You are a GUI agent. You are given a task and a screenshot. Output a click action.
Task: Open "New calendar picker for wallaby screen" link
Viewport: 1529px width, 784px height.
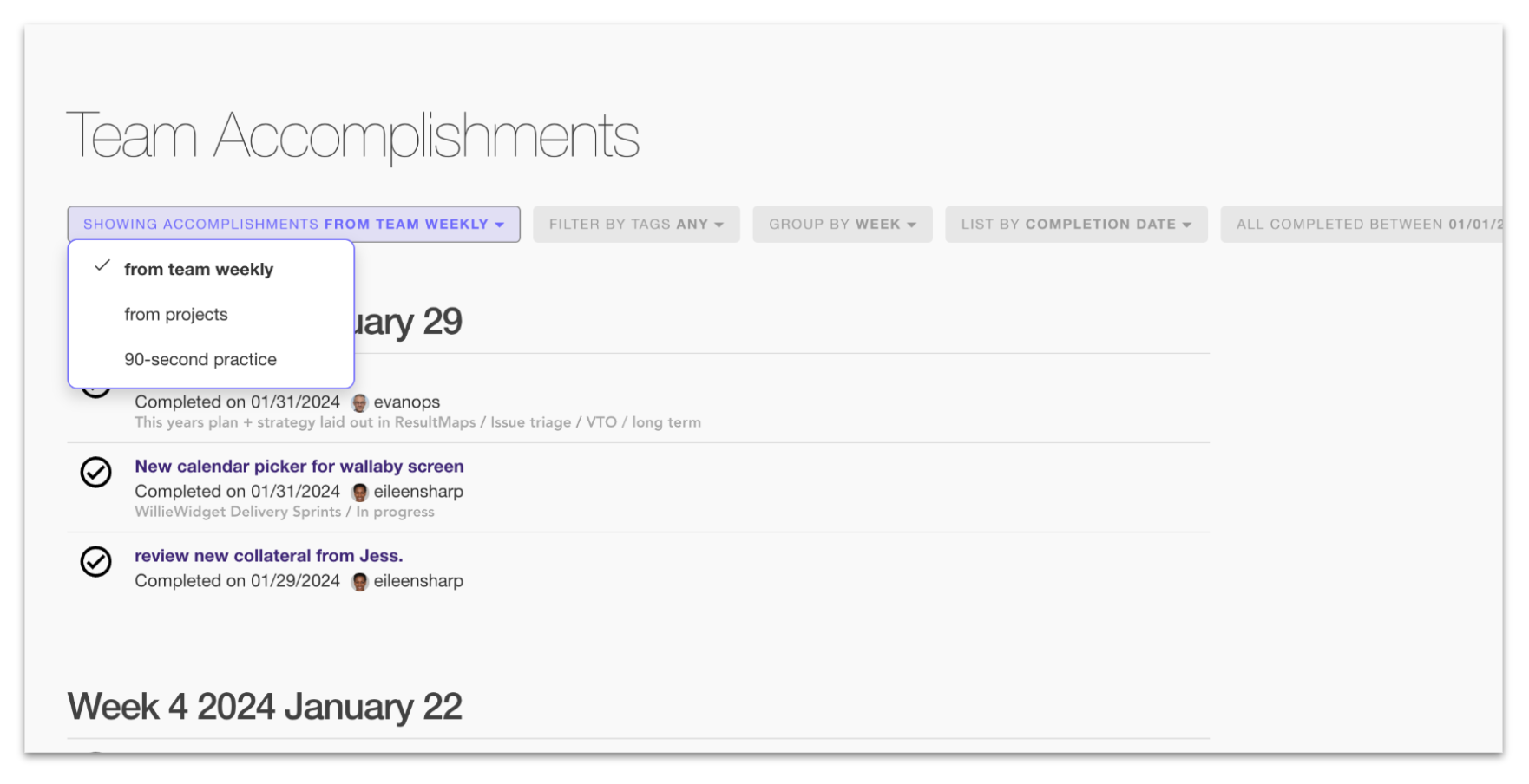(x=299, y=467)
